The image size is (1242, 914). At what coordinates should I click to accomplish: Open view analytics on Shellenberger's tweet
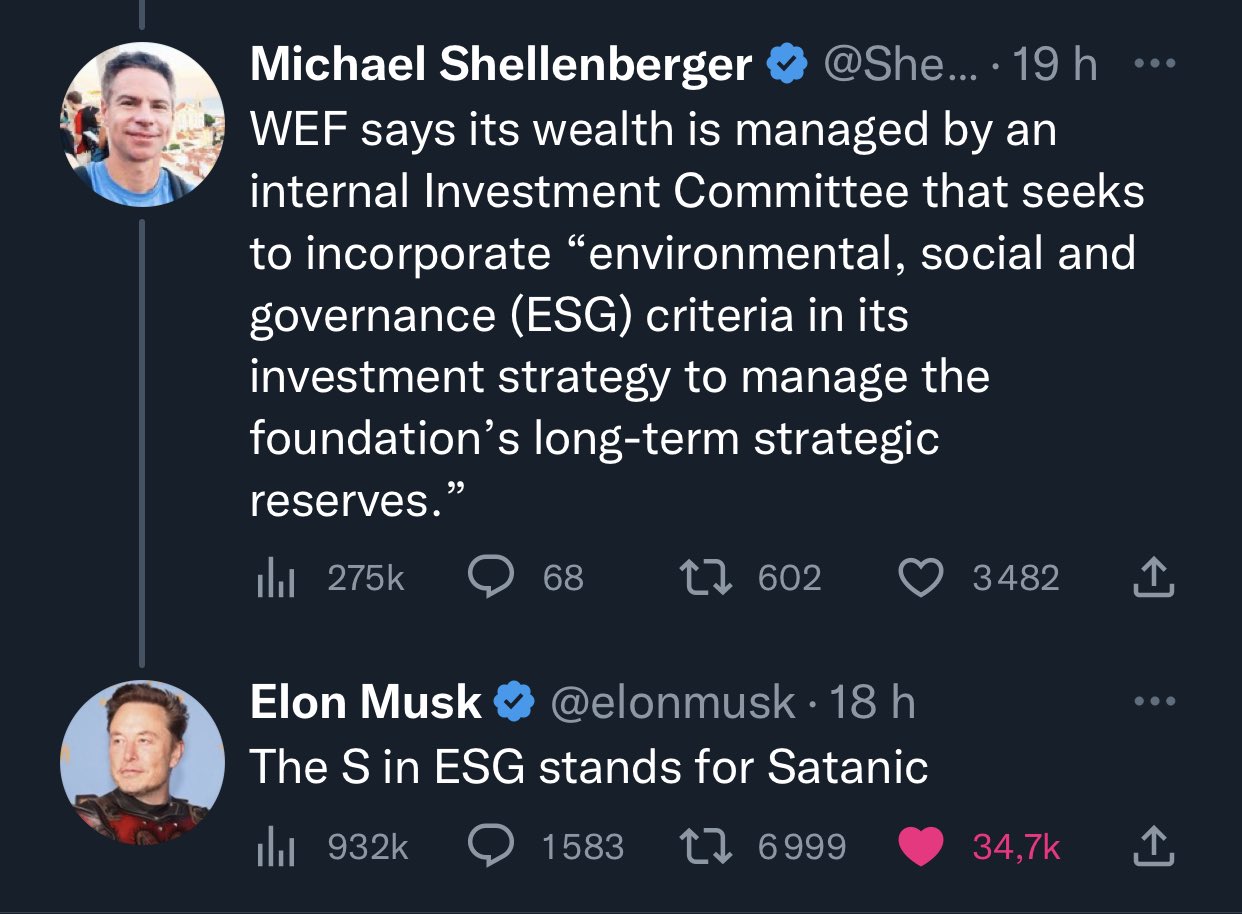click(x=275, y=577)
